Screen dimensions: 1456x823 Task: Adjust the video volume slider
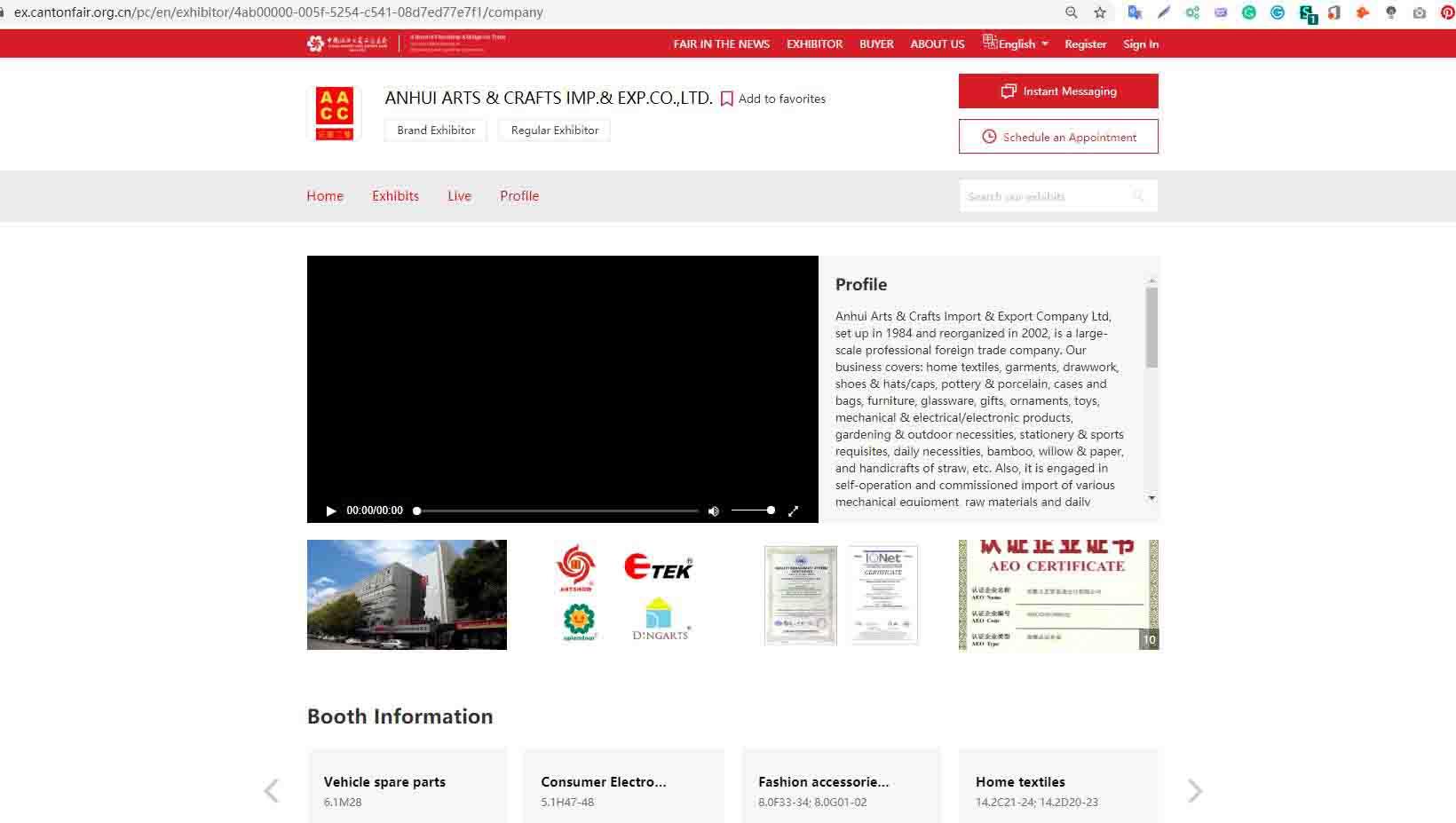tap(753, 510)
